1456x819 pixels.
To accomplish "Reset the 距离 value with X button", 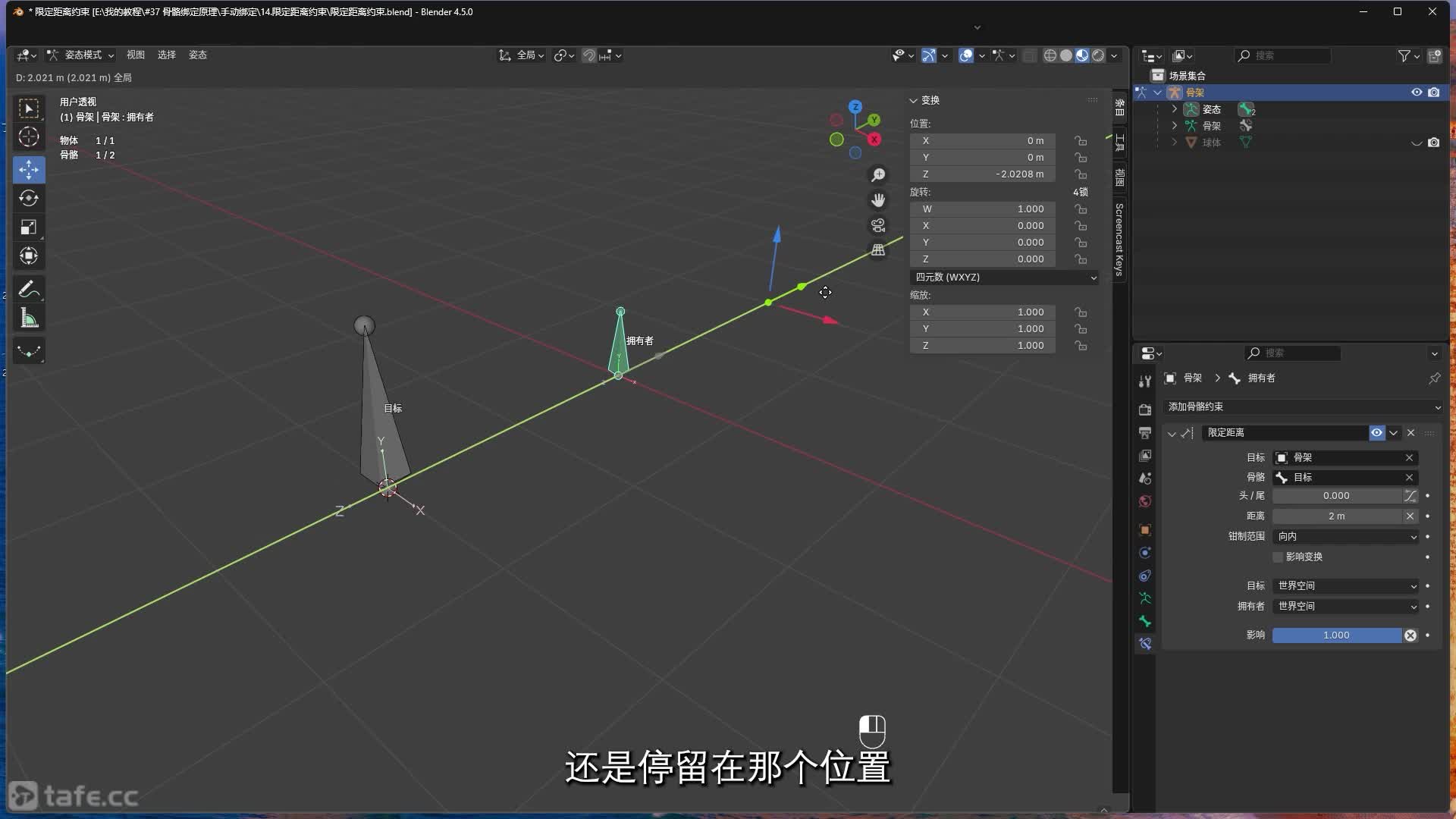I will pyautogui.click(x=1410, y=516).
